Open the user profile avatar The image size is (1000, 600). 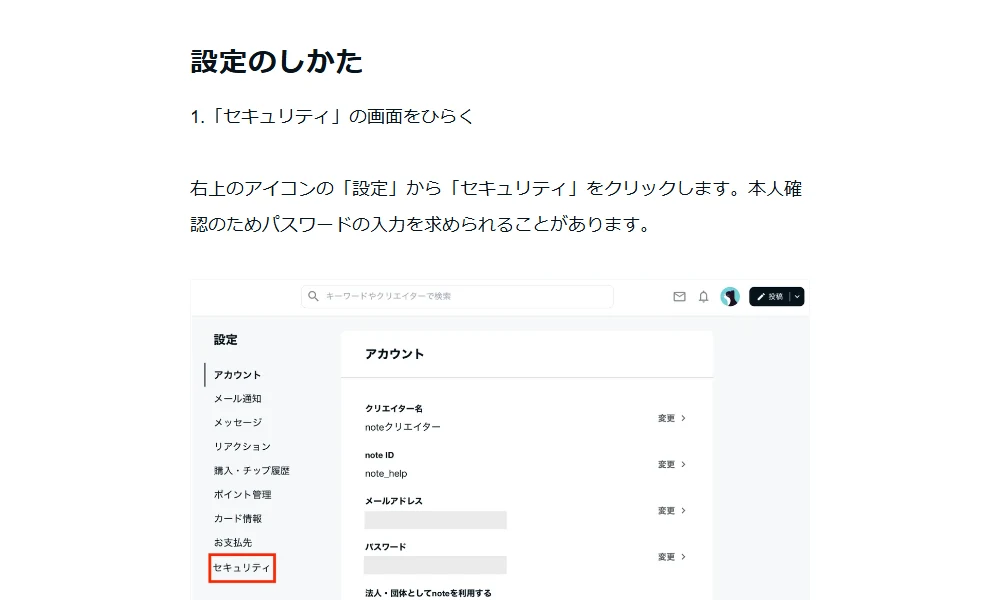(730, 296)
